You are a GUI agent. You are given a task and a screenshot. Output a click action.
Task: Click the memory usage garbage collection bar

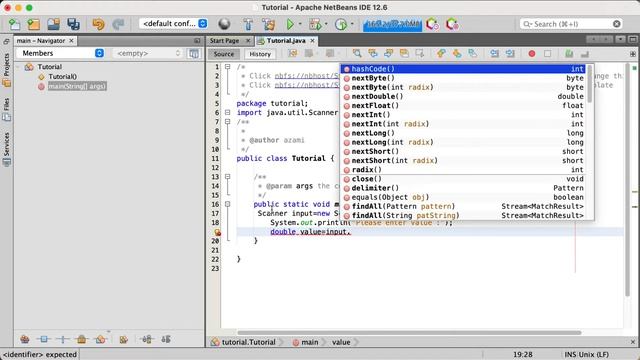(392, 24)
